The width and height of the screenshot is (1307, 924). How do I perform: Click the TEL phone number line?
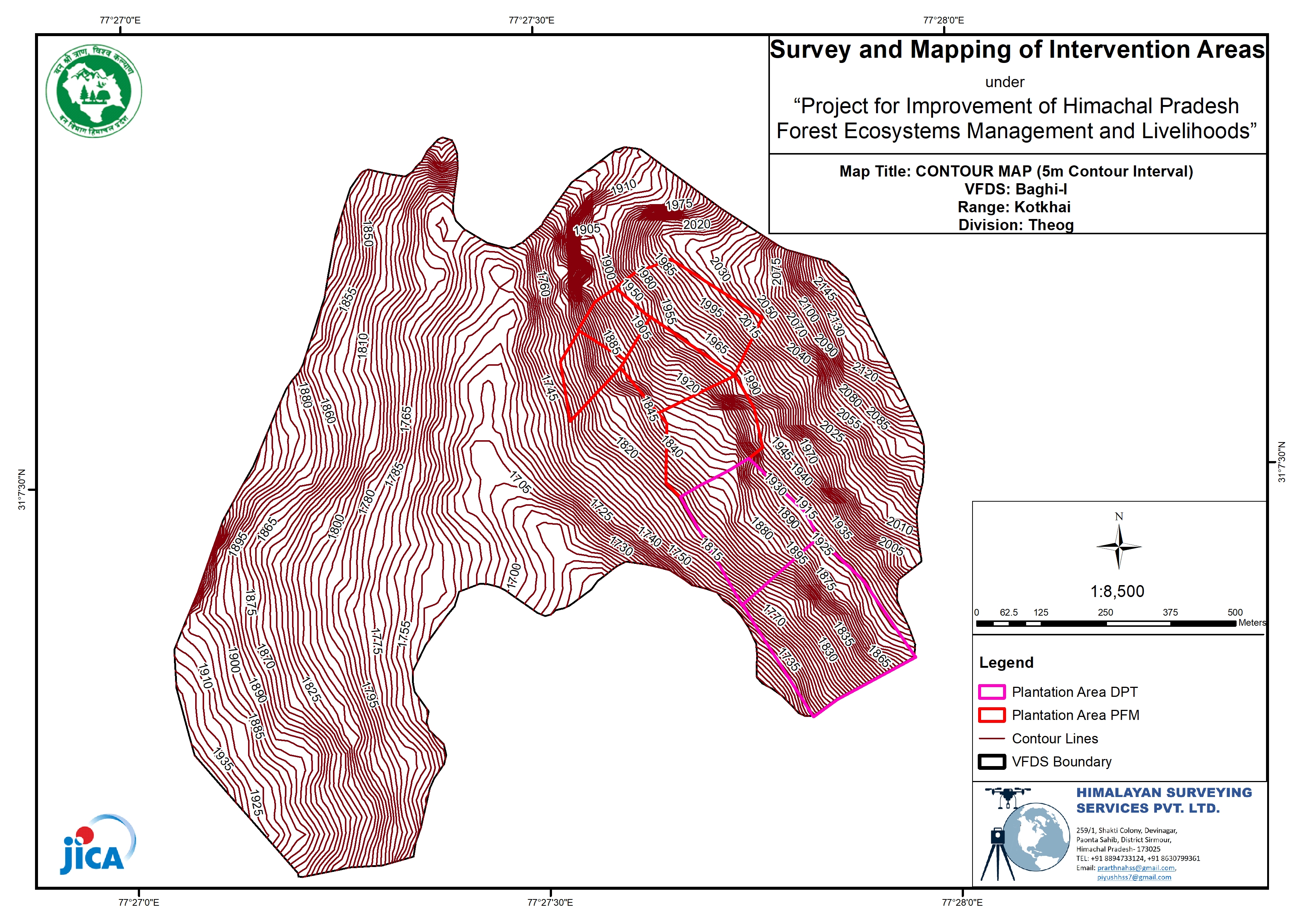pyautogui.click(x=1138, y=858)
